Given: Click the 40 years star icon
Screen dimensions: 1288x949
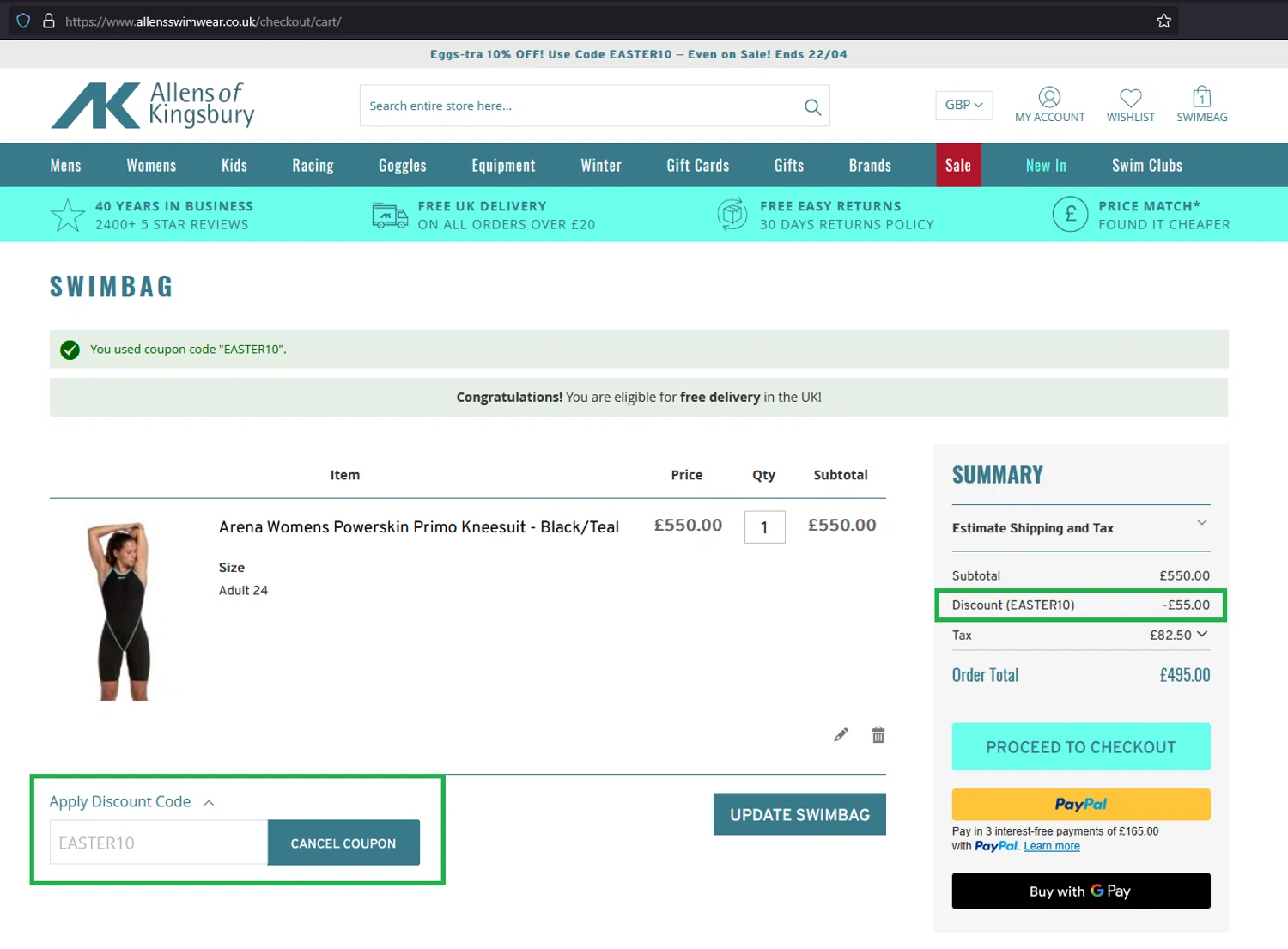Looking at the screenshot, I should (x=67, y=215).
